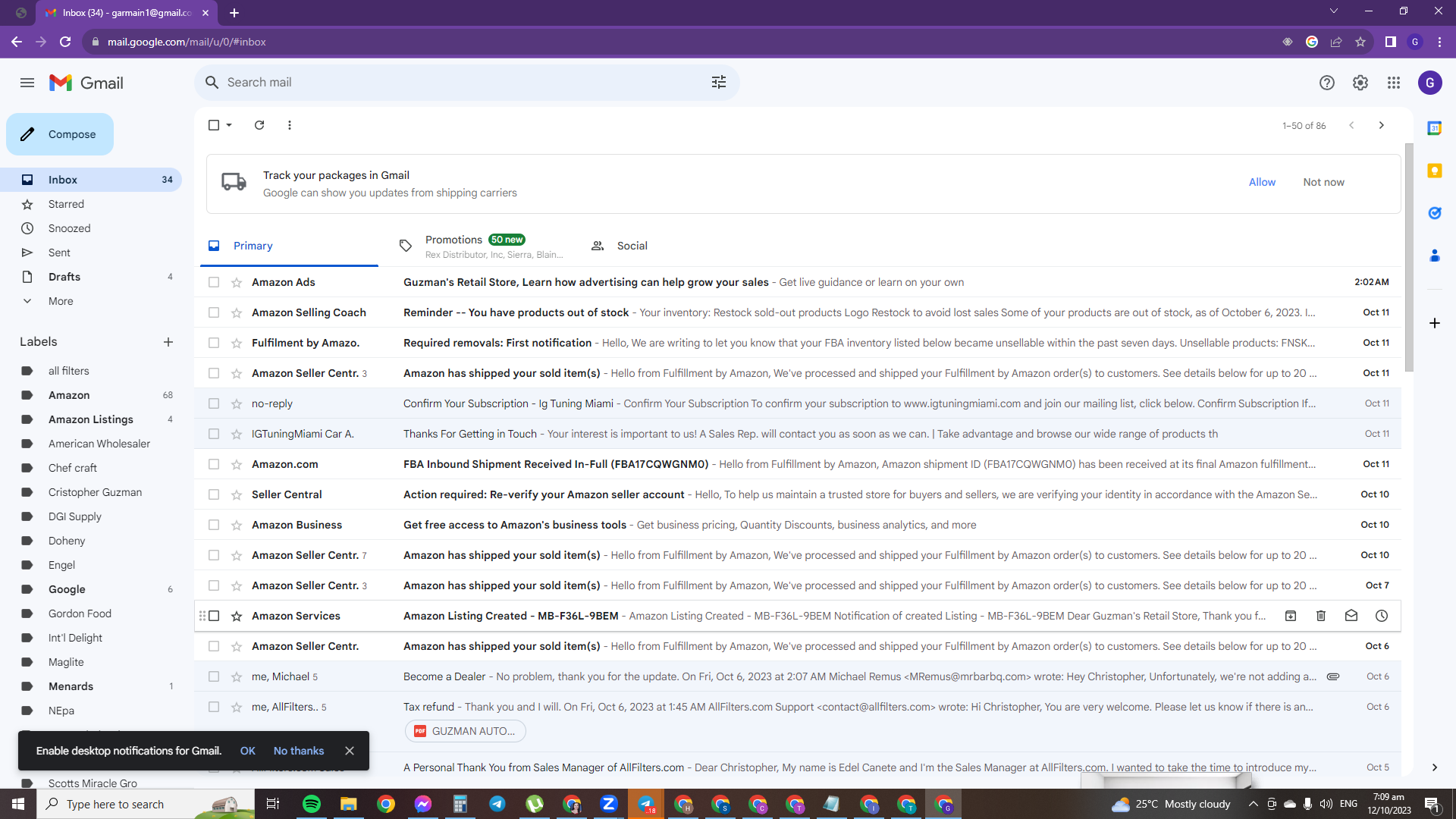This screenshot has height=819, width=1456.
Task: Snooze the Amazon Services email
Action: [1382, 616]
